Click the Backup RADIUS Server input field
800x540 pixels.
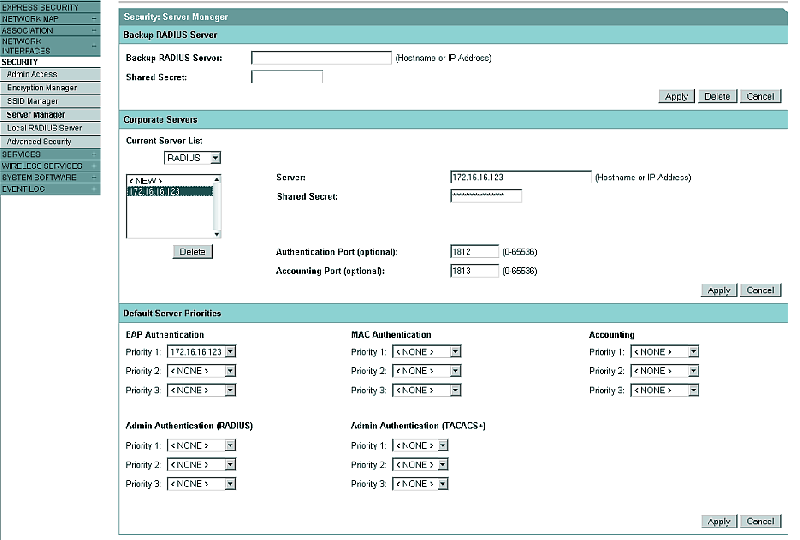coord(321,58)
